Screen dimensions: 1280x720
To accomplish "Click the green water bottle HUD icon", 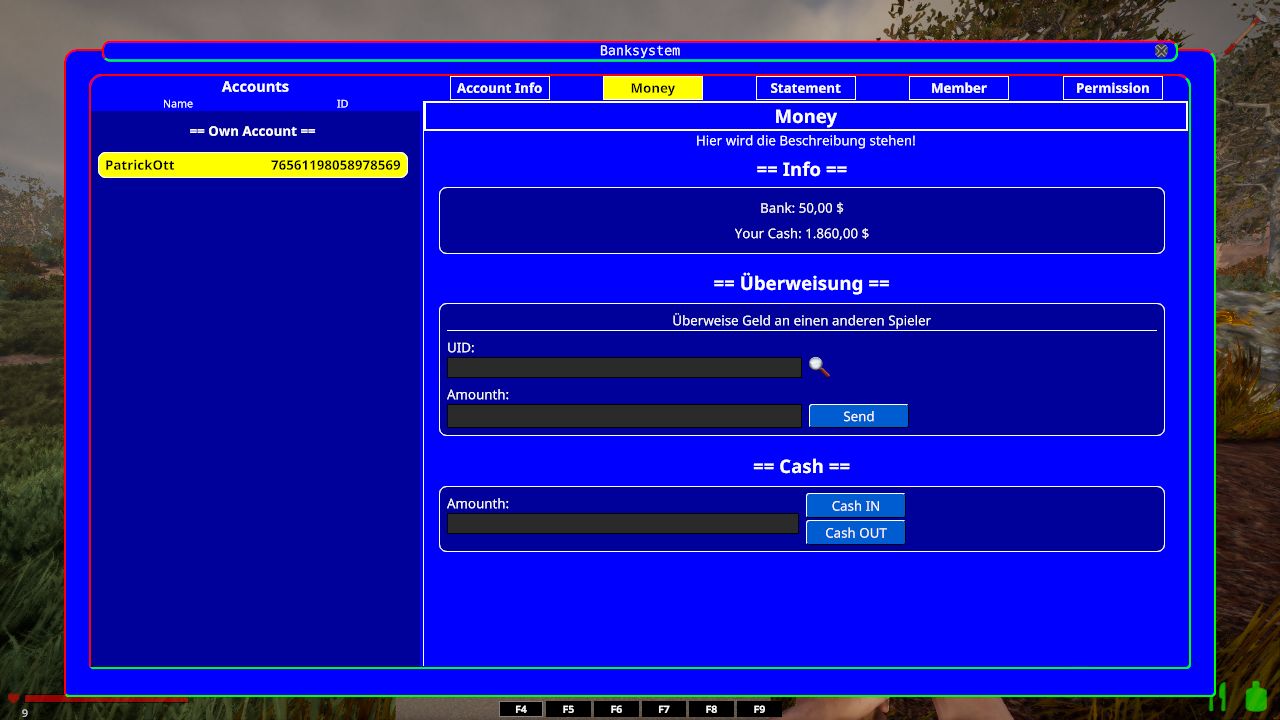I will click(x=1255, y=695).
